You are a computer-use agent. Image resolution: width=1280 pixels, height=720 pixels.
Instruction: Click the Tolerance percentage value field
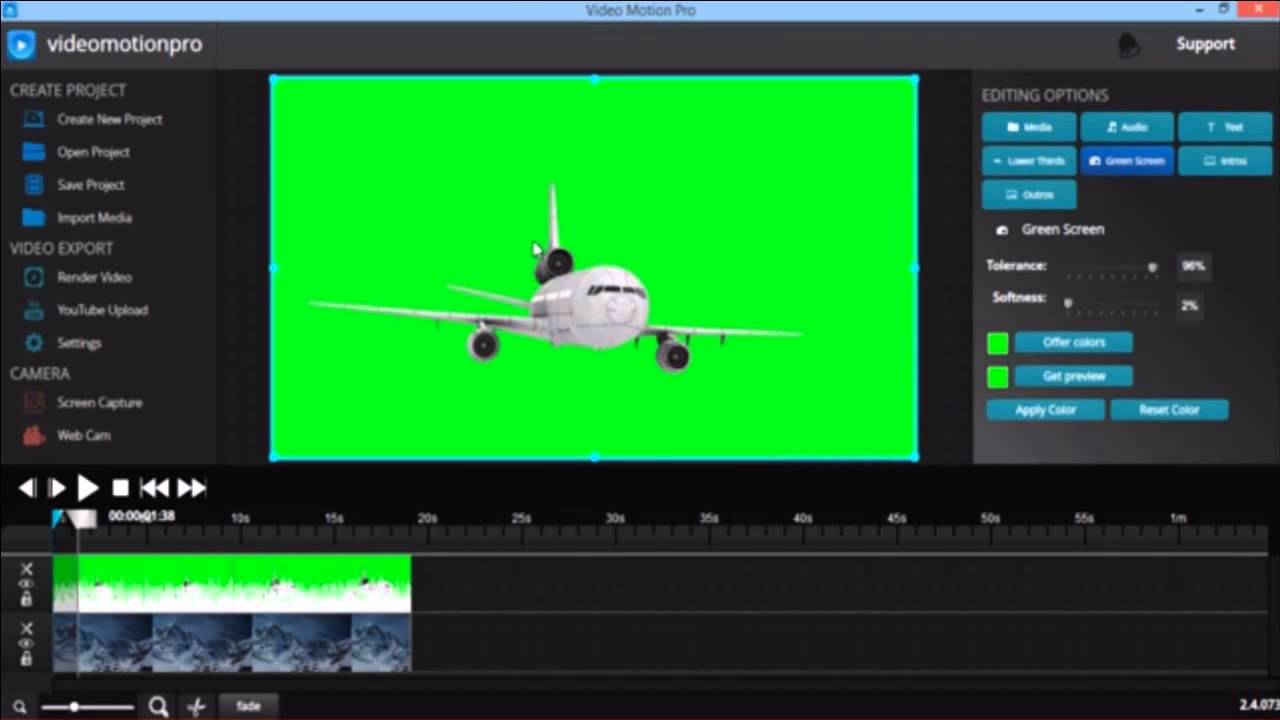(1193, 266)
